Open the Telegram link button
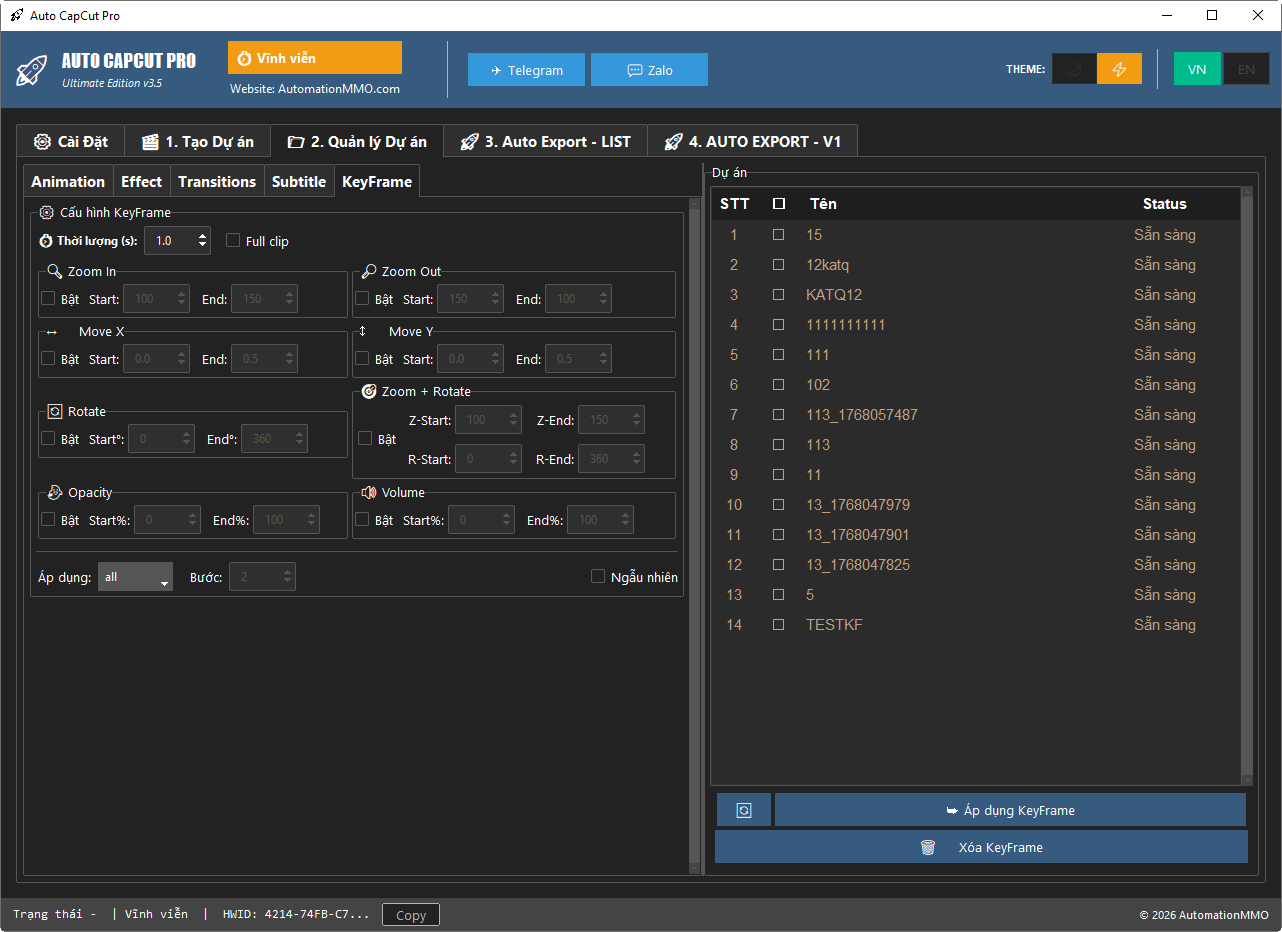The width and height of the screenshot is (1282, 932). click(526, 70)
